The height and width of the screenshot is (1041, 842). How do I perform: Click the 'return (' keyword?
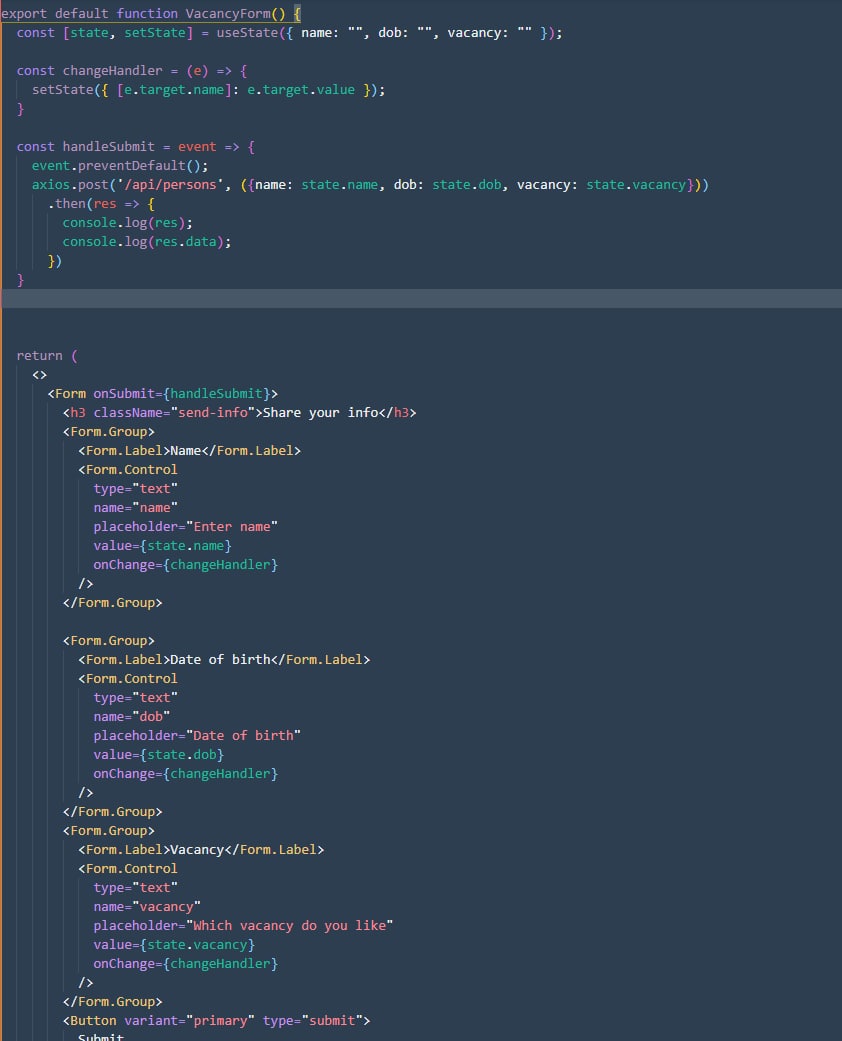pos(46,356)
